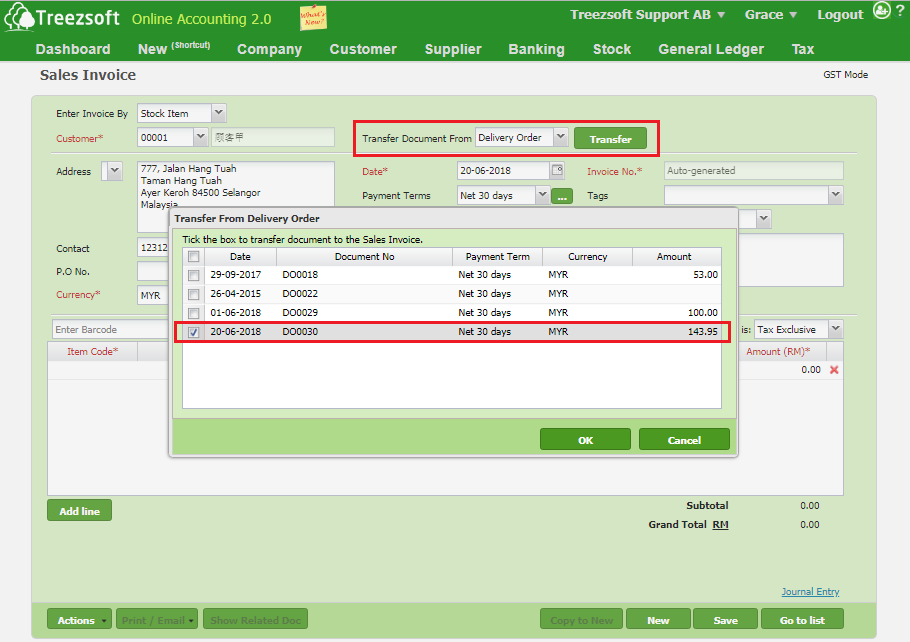Open the Grace user menu
Screen dimensions: 910x642
click(771, 15)
